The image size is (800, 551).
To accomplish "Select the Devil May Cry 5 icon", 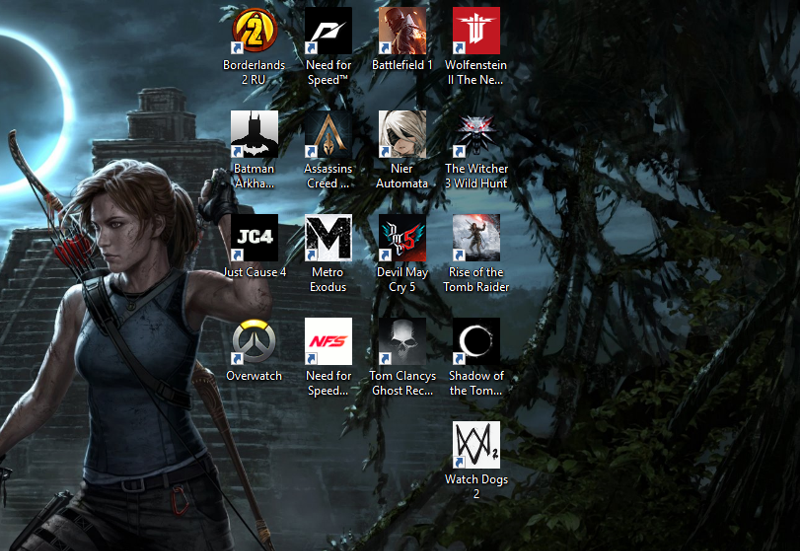I will pyautogui.click(x=402, y=238).
